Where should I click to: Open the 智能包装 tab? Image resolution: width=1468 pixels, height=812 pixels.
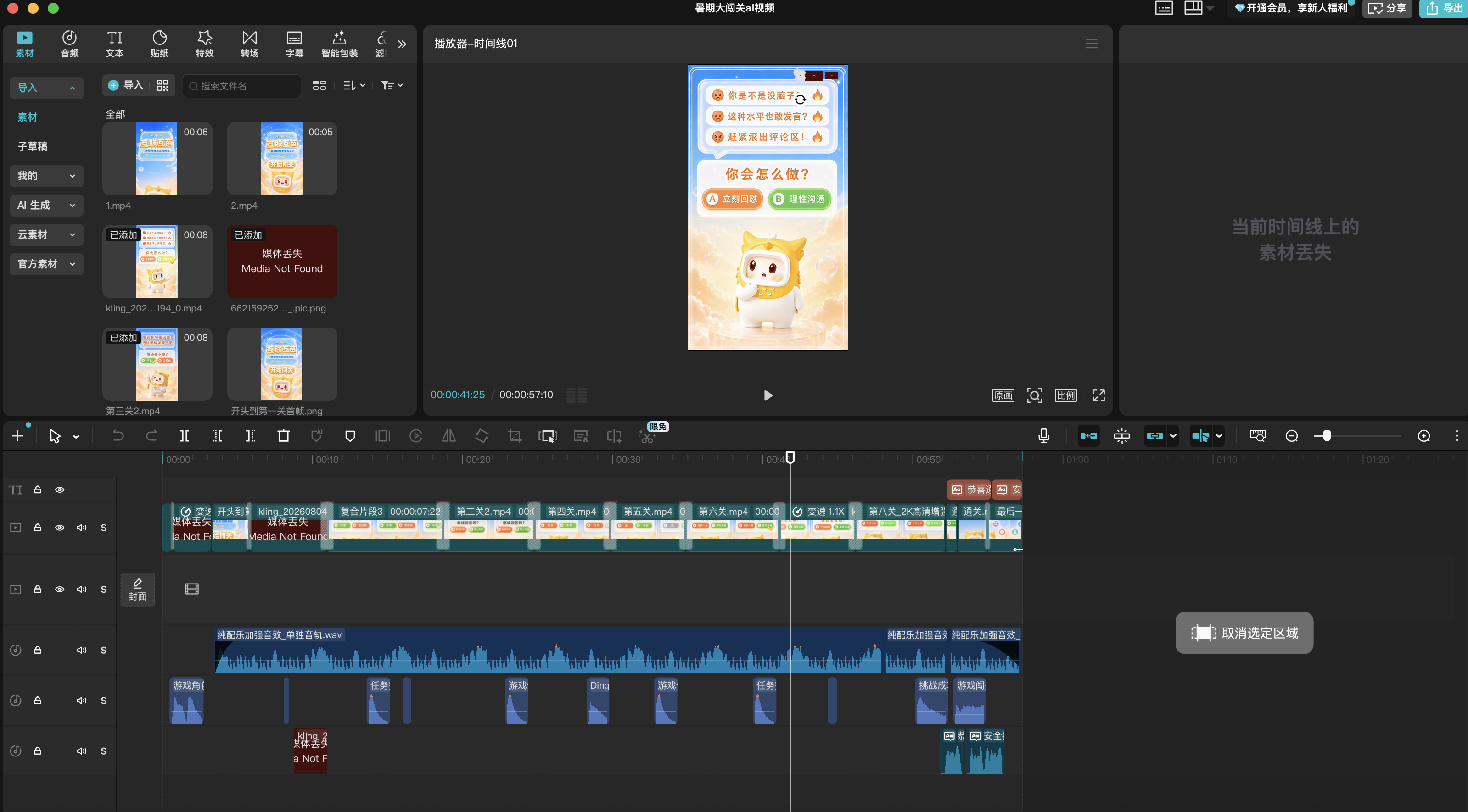(x=340, y=44)
